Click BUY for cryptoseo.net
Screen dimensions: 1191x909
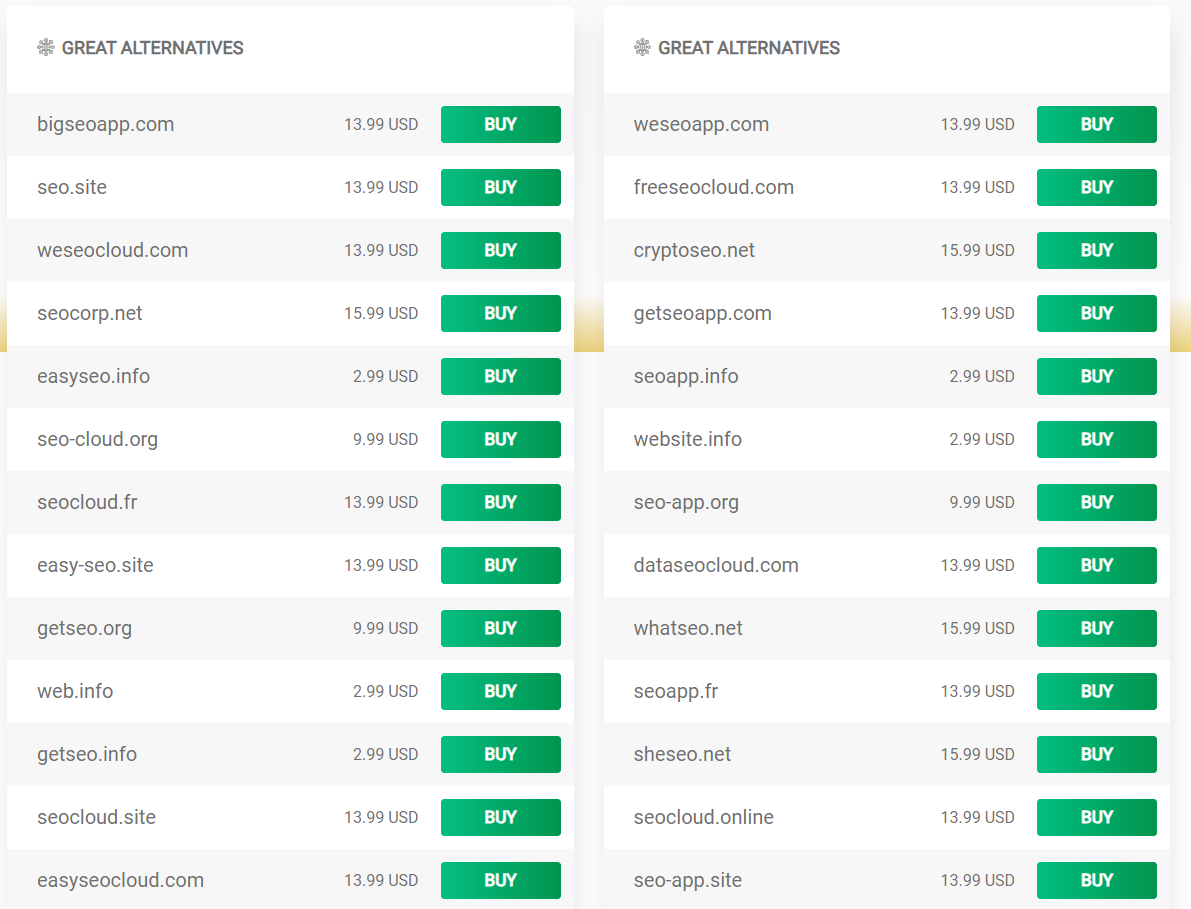click(1096, 250)
